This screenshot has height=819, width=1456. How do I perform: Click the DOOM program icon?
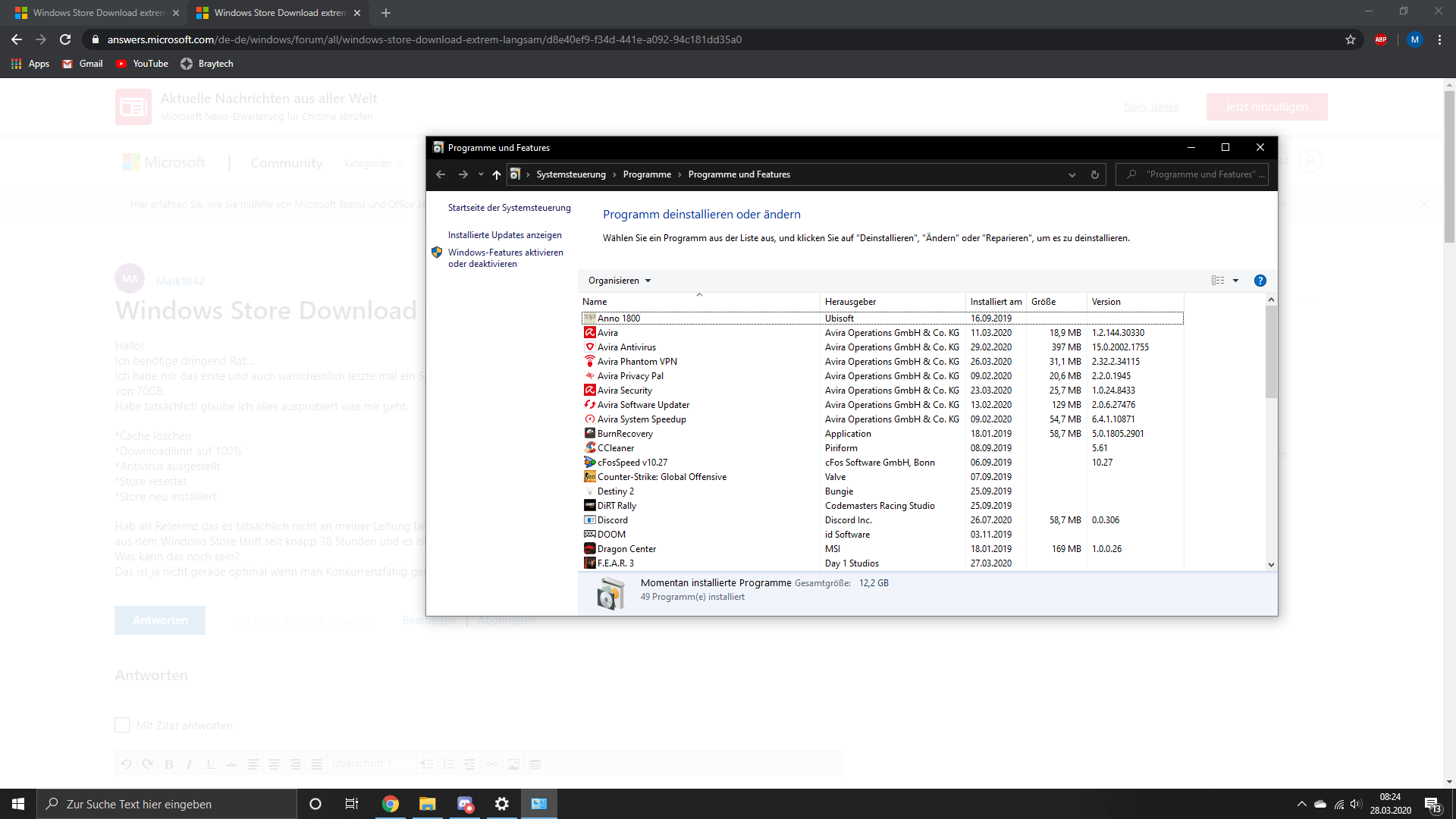tap(589, 535)
